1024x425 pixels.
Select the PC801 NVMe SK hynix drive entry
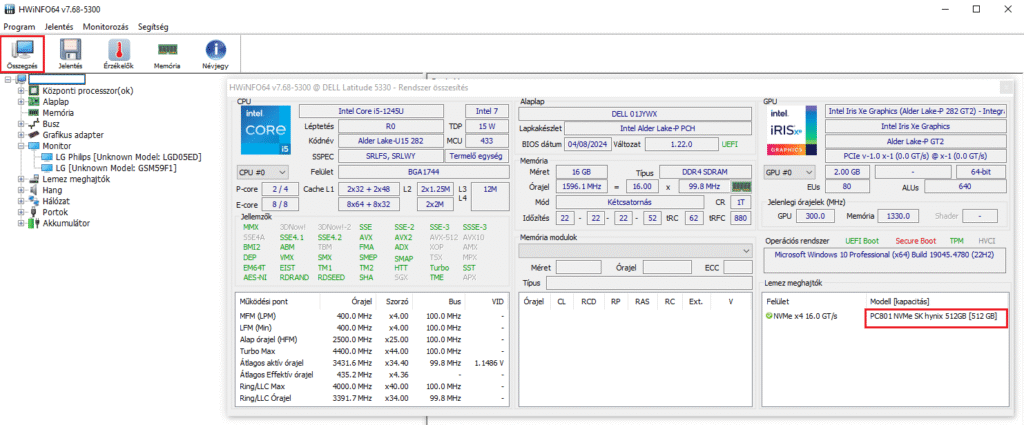(x=935, y=317)
